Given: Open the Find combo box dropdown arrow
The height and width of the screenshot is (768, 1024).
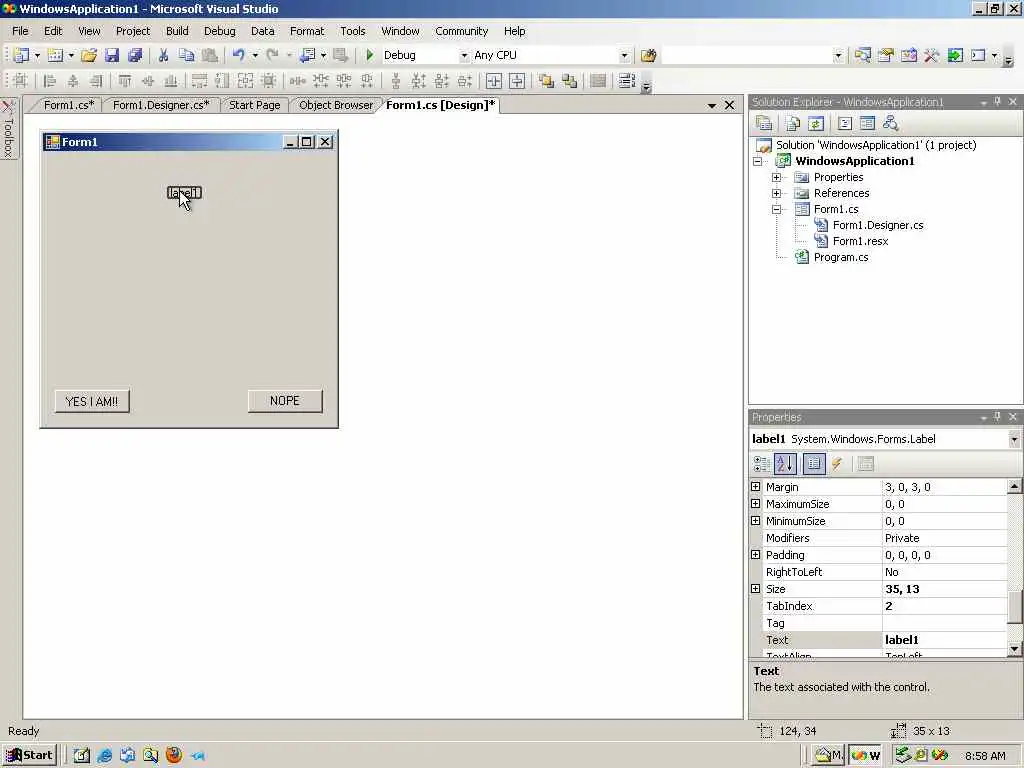Looking at the screenshot, I should 838,56.
